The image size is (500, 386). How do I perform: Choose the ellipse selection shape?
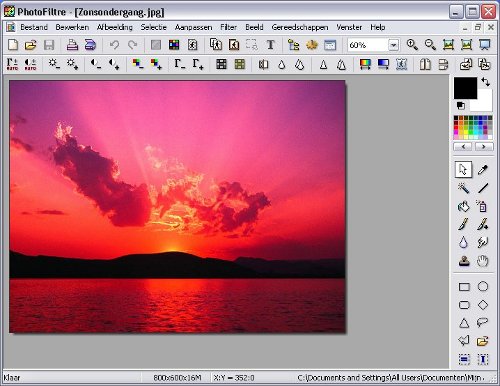click(x=483, y=287)
